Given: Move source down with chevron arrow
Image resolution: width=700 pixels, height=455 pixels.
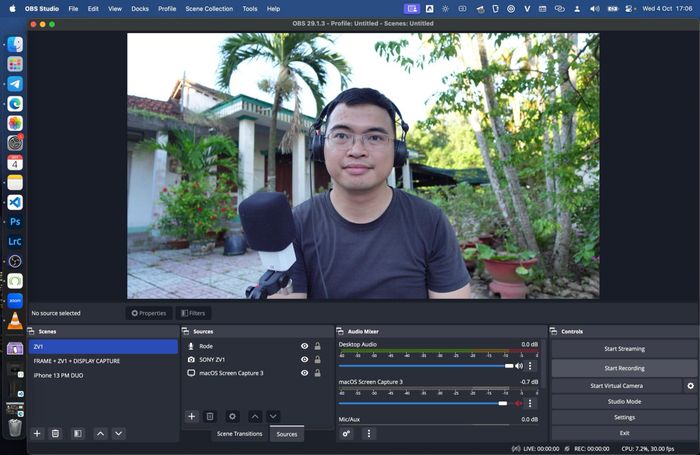Looking at the screenshot, I should tap(273, 416).
